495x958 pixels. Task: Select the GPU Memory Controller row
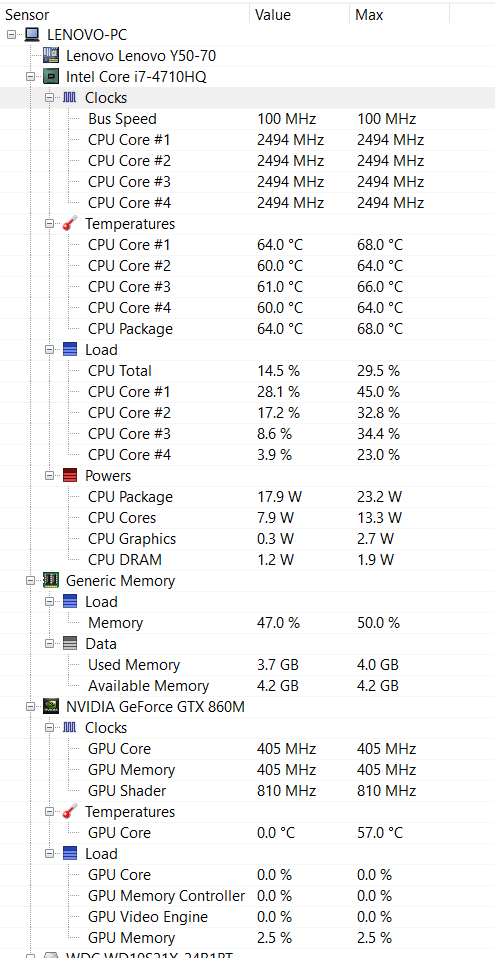point(248,896)
